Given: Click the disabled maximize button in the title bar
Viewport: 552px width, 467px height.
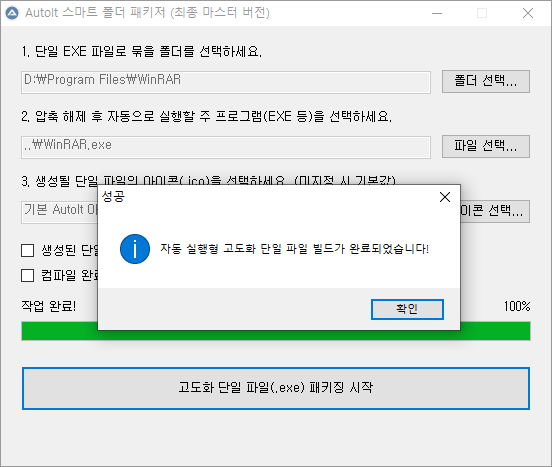Looking at the screenshot, I should point(482,13).
